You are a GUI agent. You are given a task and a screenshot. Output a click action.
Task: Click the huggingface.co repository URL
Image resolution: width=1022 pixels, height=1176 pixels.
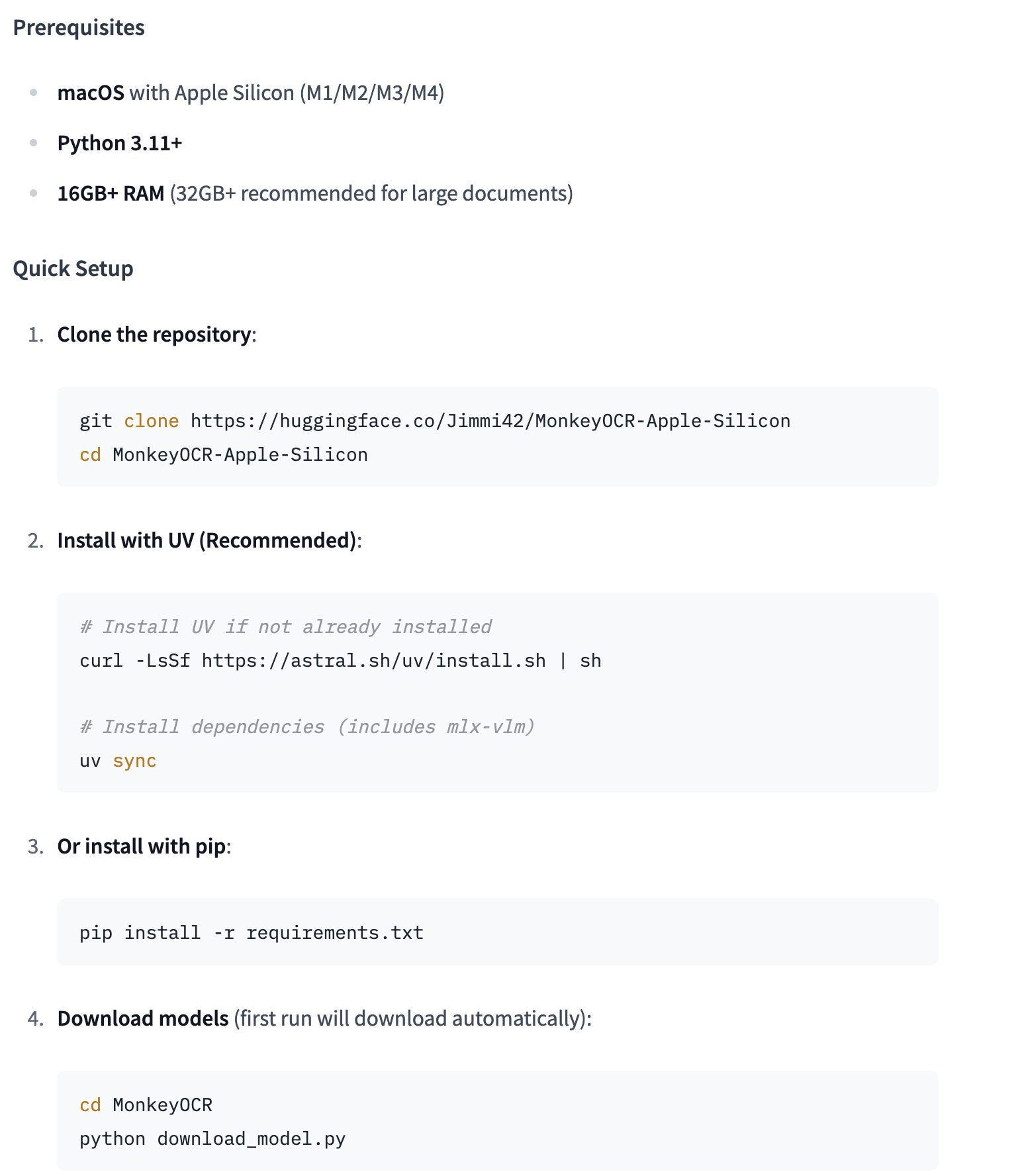tap(490, 421)
